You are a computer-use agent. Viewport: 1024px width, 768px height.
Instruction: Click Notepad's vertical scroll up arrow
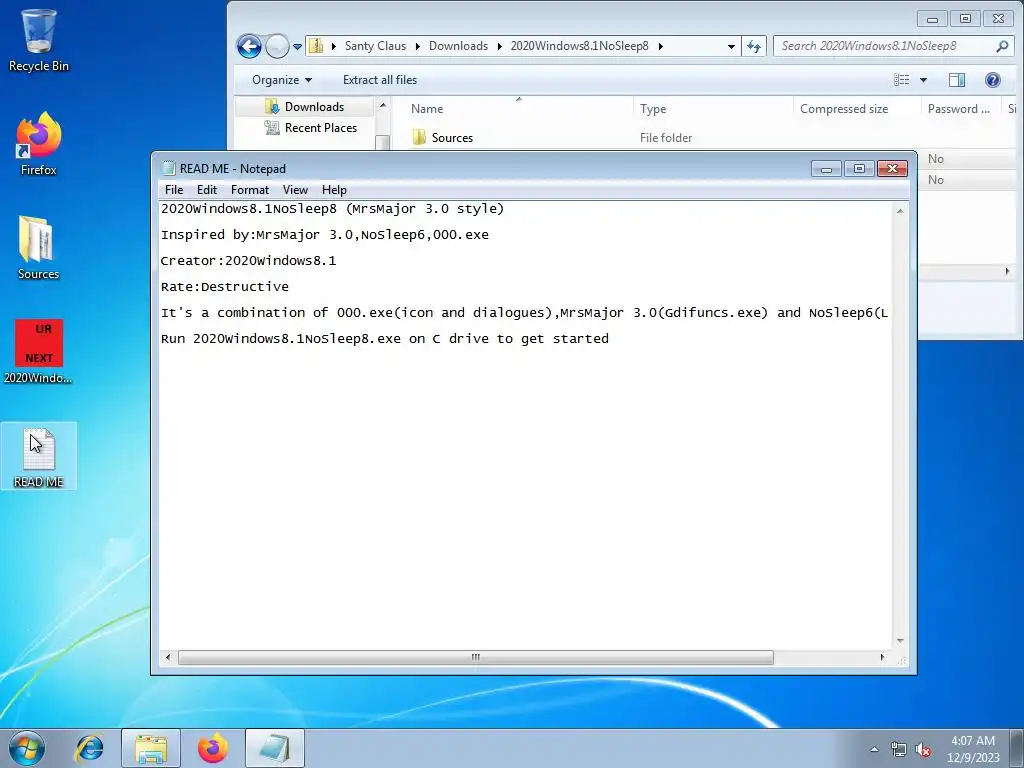900,211
